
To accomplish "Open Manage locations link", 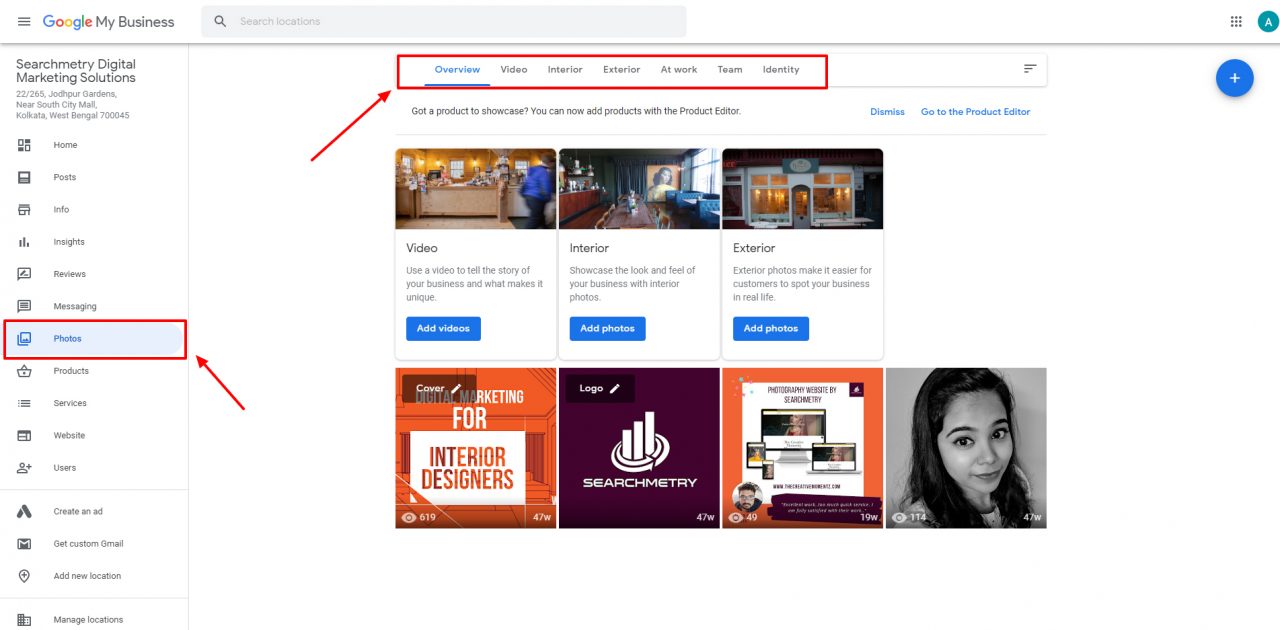I will click(88, 620).
